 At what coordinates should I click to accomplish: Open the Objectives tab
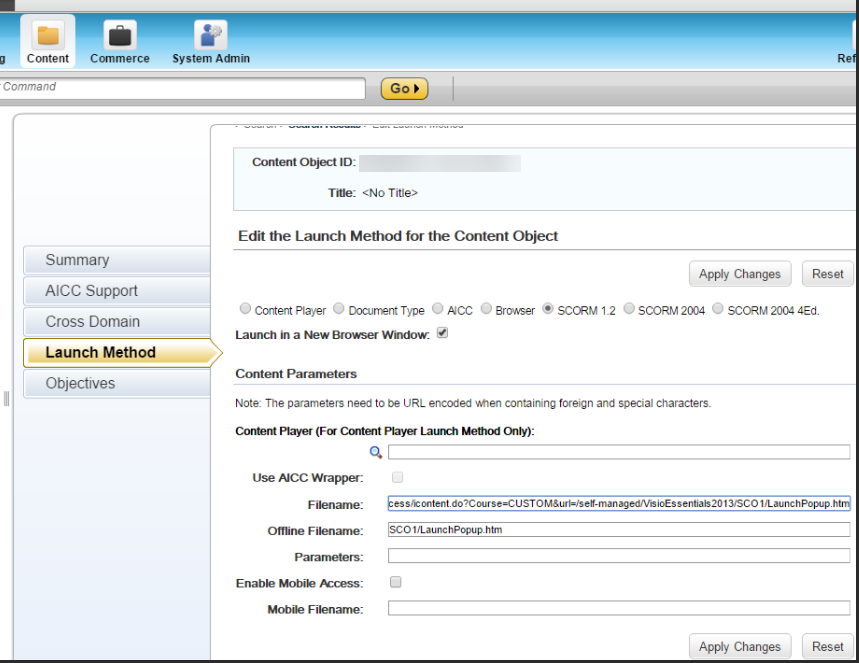pos(117,383)
